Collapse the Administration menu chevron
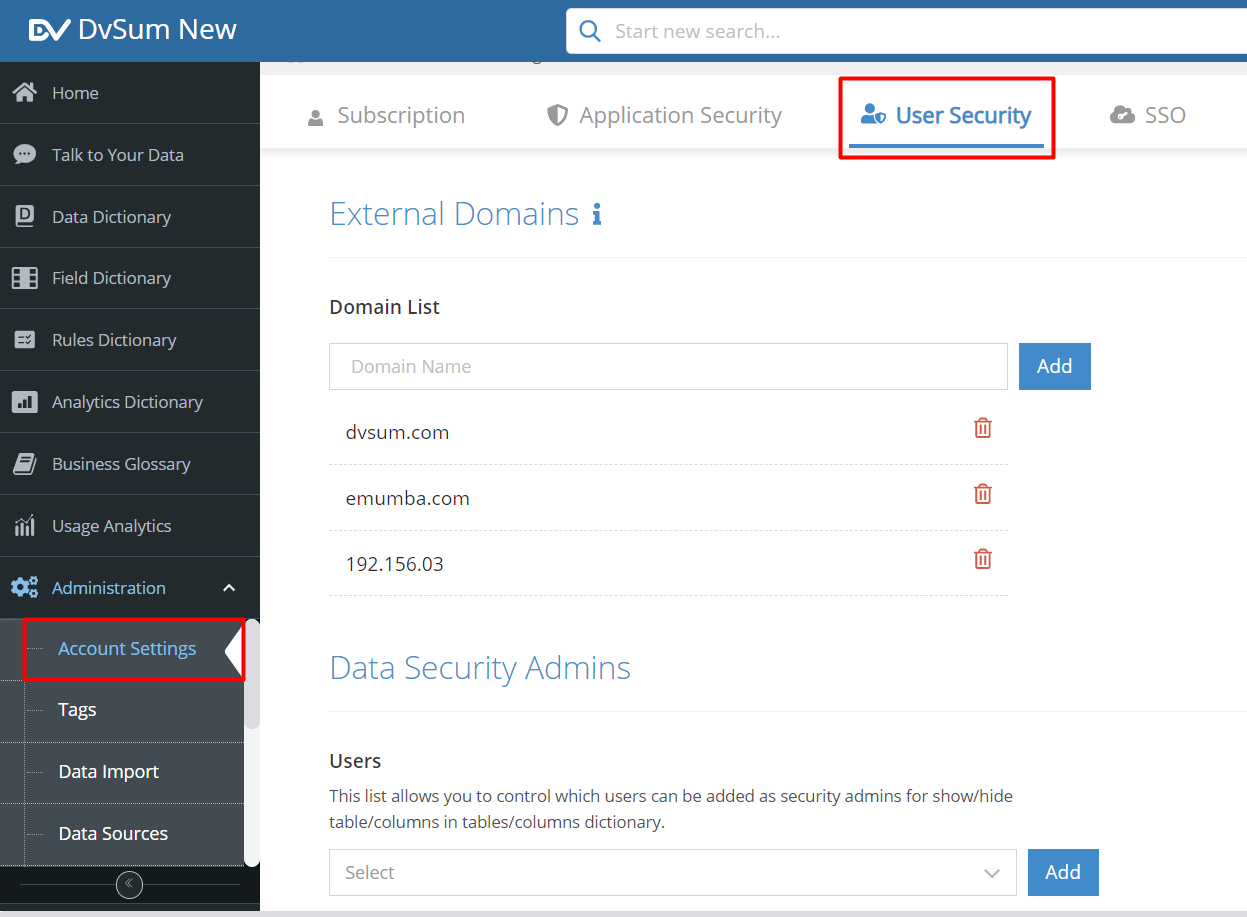The height and width of the screenshot is (917, 1247). [229, 588]
